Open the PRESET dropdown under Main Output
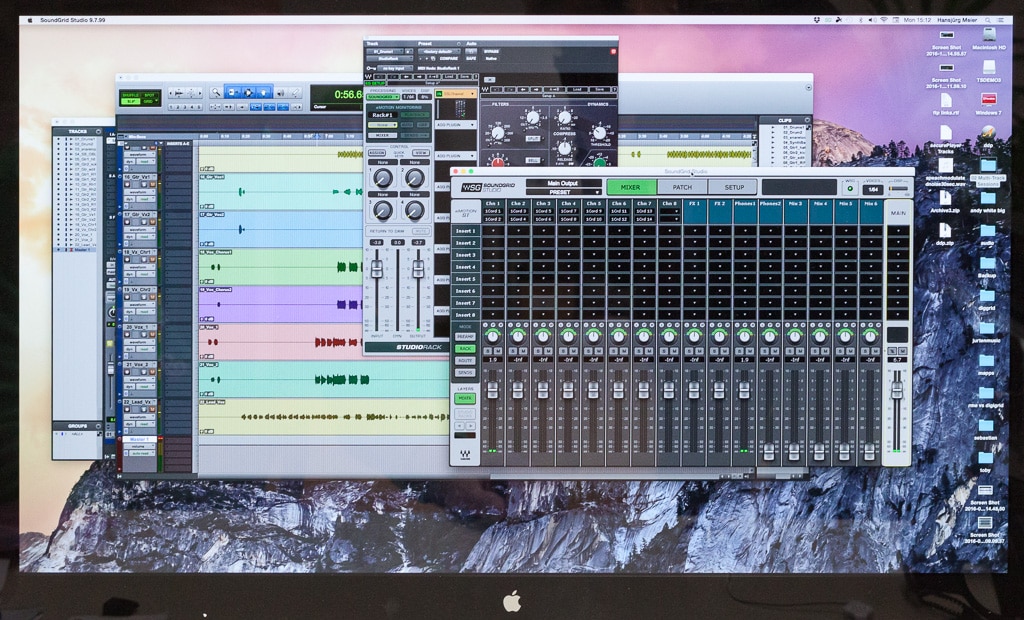Viewport: 1024px width, 620px height. (x=563, y=192)
